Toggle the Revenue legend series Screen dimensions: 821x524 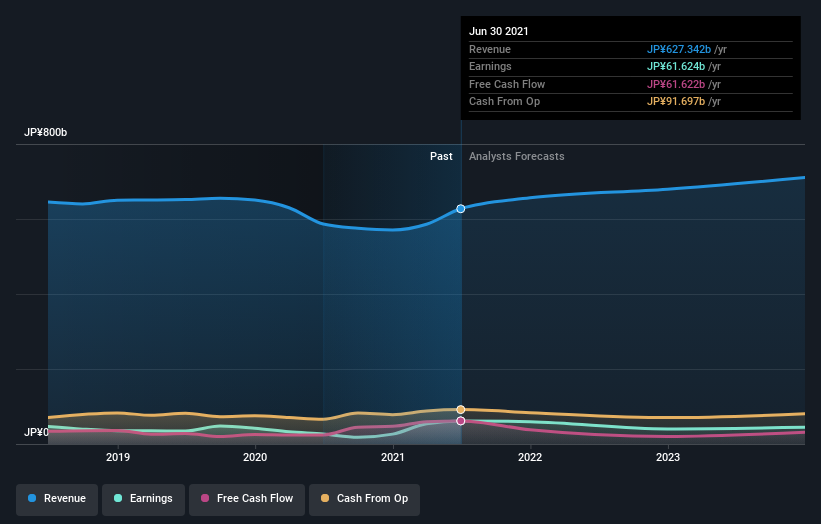pos(57,499)
